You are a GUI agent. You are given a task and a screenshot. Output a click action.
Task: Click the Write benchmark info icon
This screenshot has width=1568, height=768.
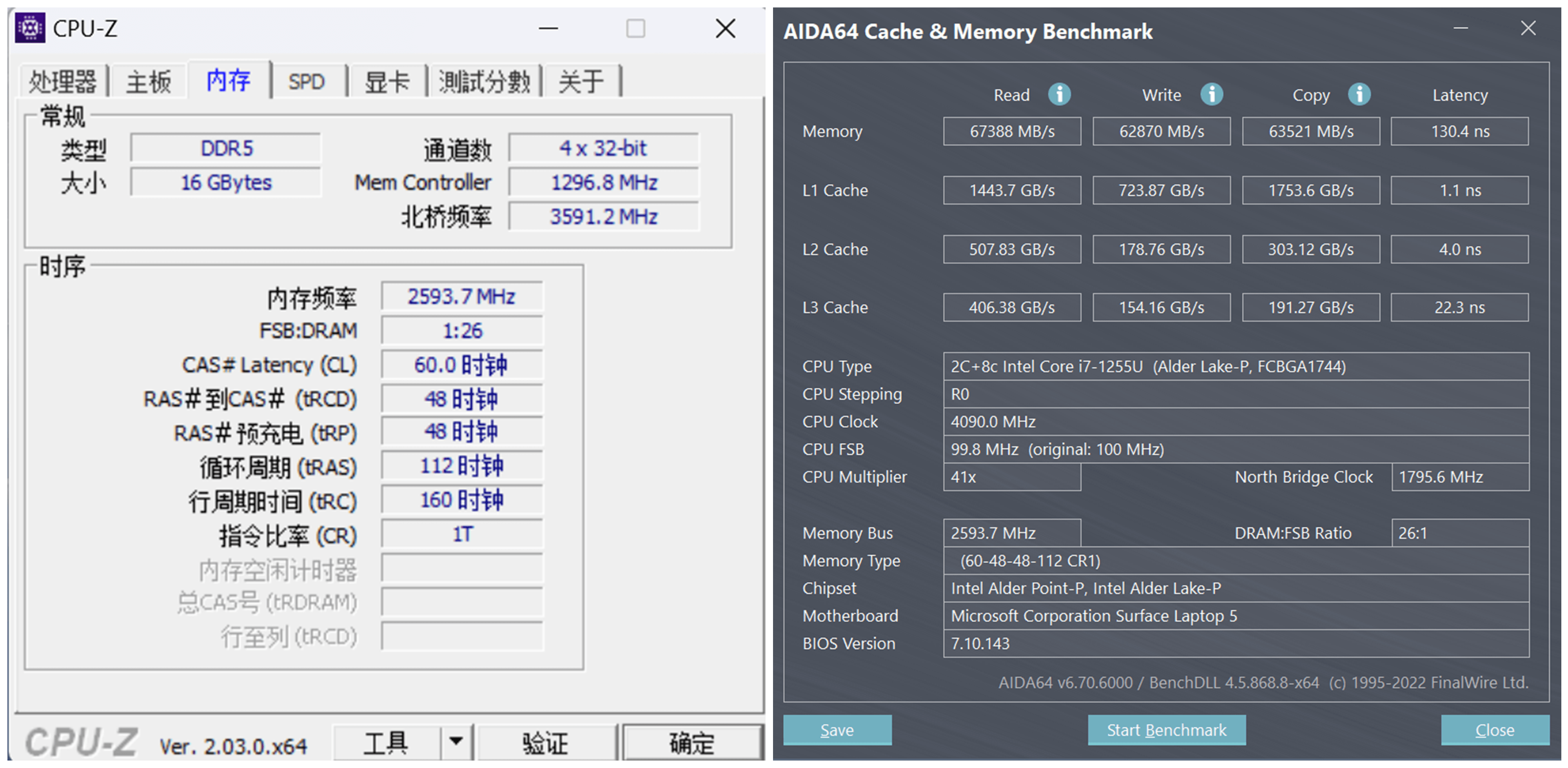click(x=1211, y=94)
